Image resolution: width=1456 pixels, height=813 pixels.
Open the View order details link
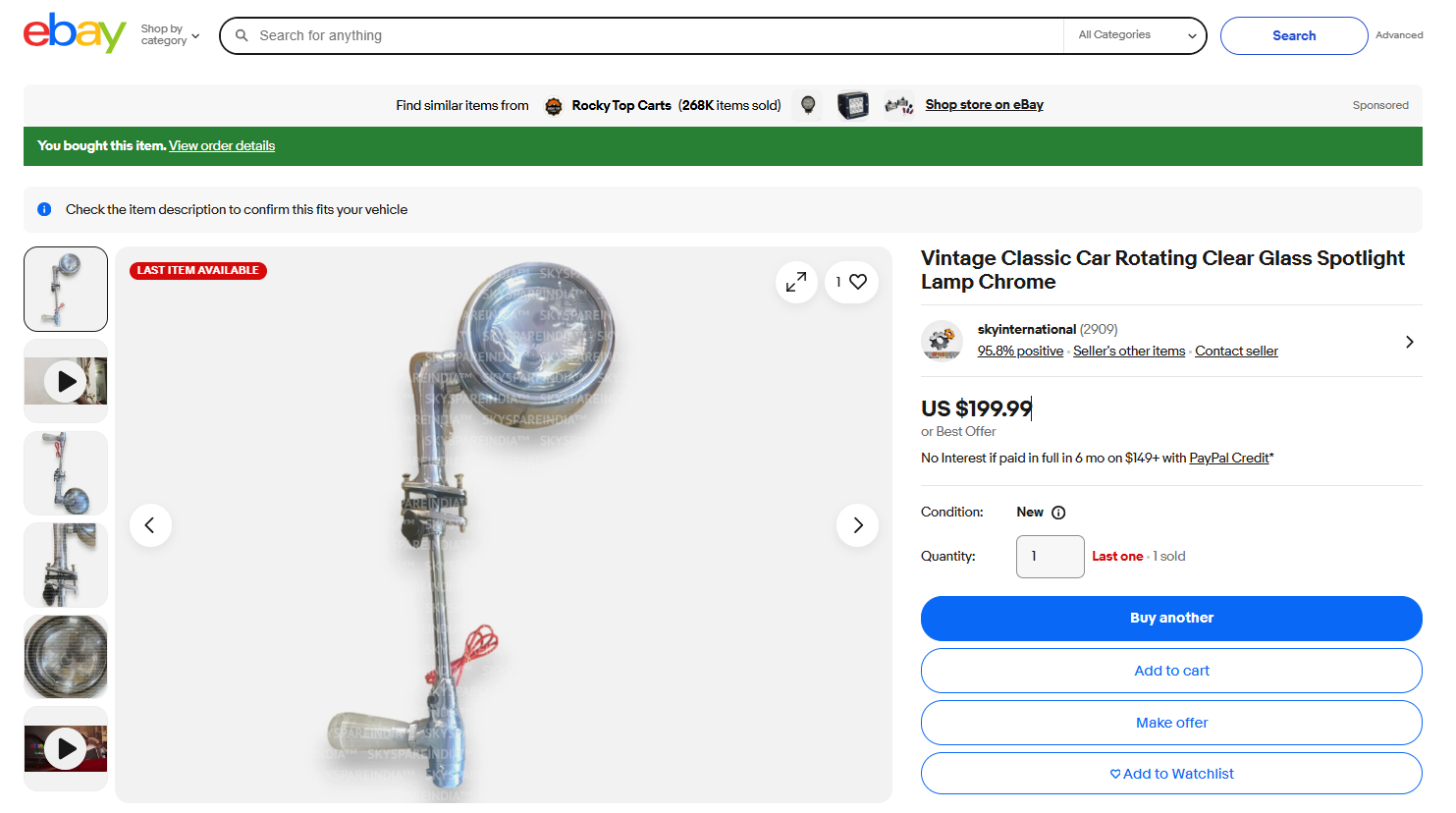(x=222, y=146)
